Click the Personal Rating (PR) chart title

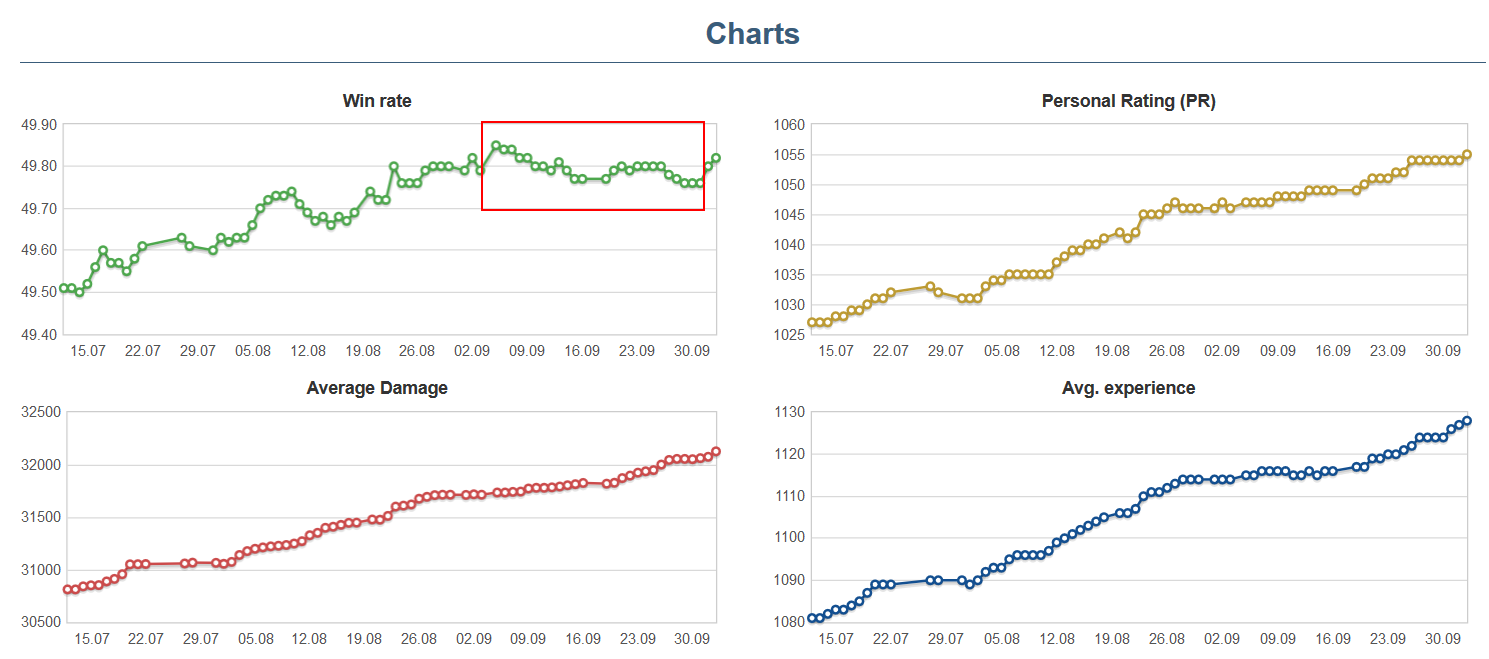pos(1128,101)
